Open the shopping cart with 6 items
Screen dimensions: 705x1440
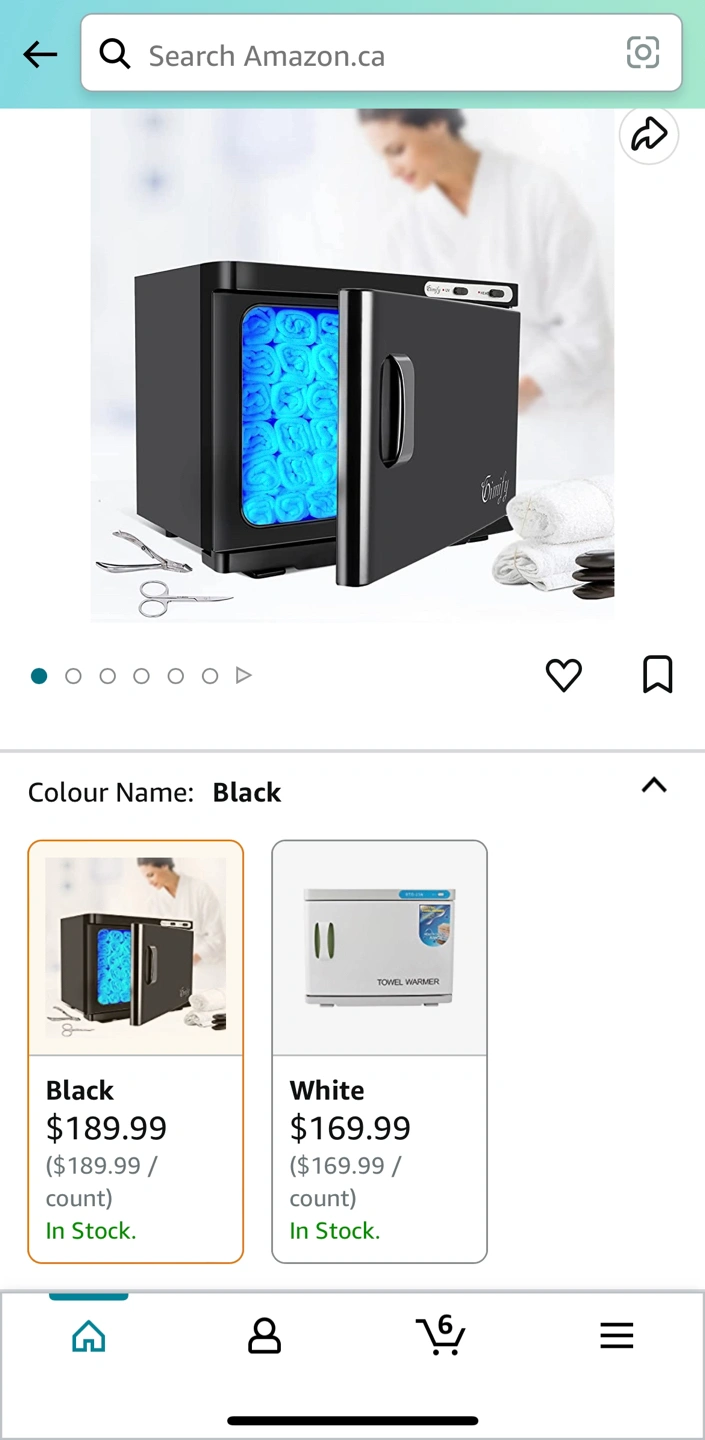point(441,1335)
